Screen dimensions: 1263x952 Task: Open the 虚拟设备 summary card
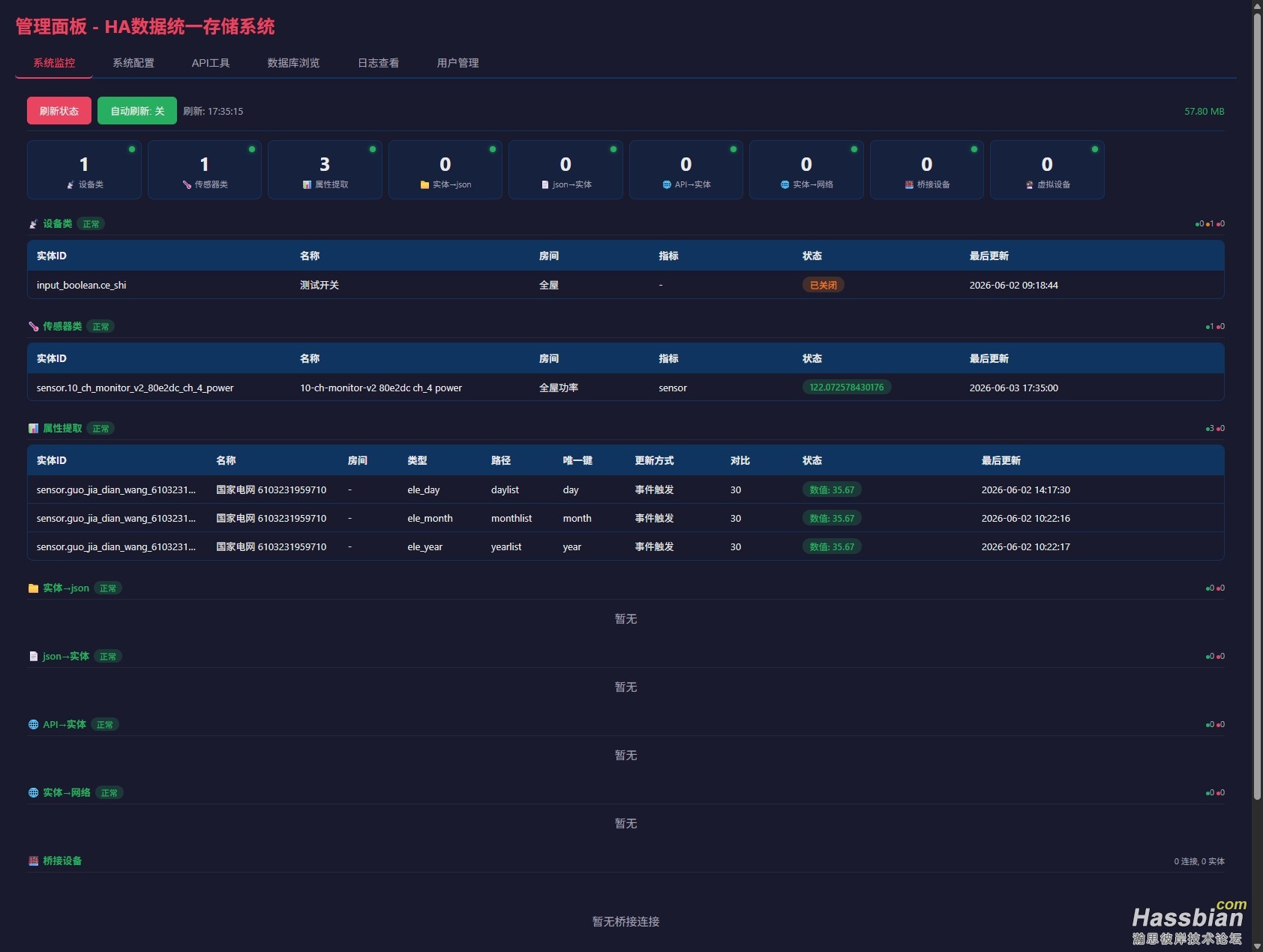coord(1047,170)
